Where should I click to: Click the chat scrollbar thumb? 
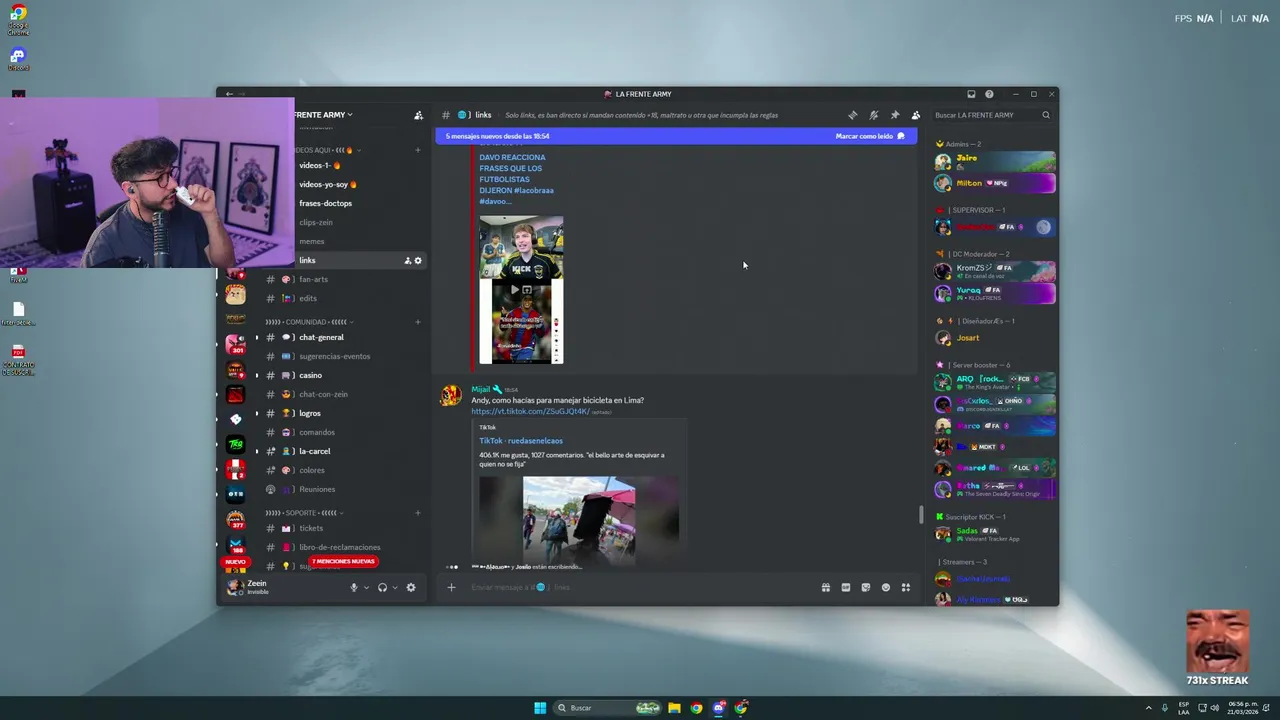pos(921,515)
